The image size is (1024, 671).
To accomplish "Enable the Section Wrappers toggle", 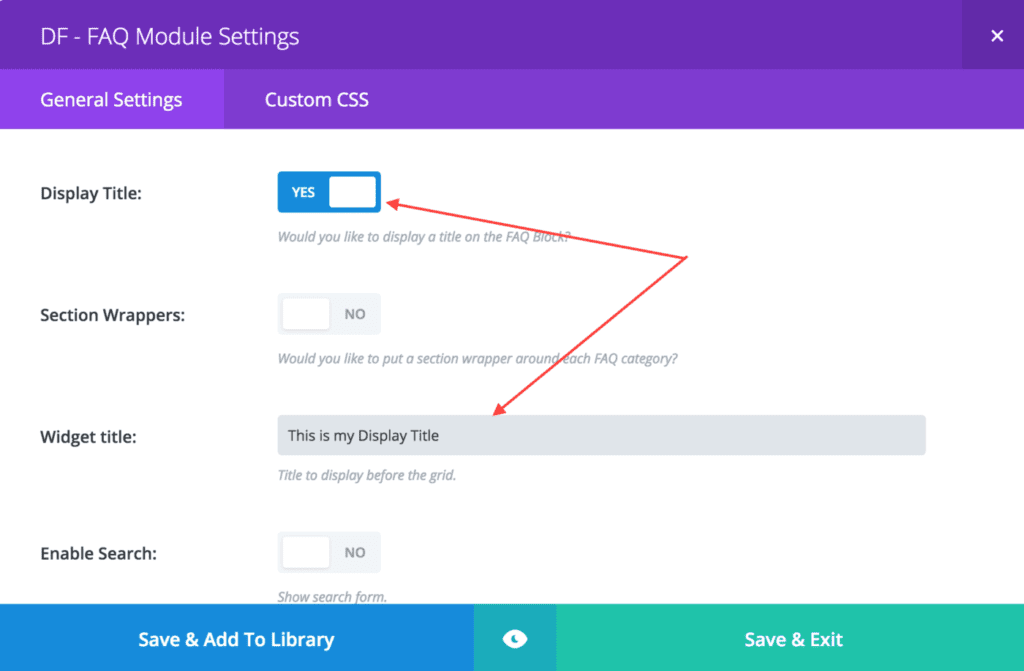I will click(x=329, y=314).
